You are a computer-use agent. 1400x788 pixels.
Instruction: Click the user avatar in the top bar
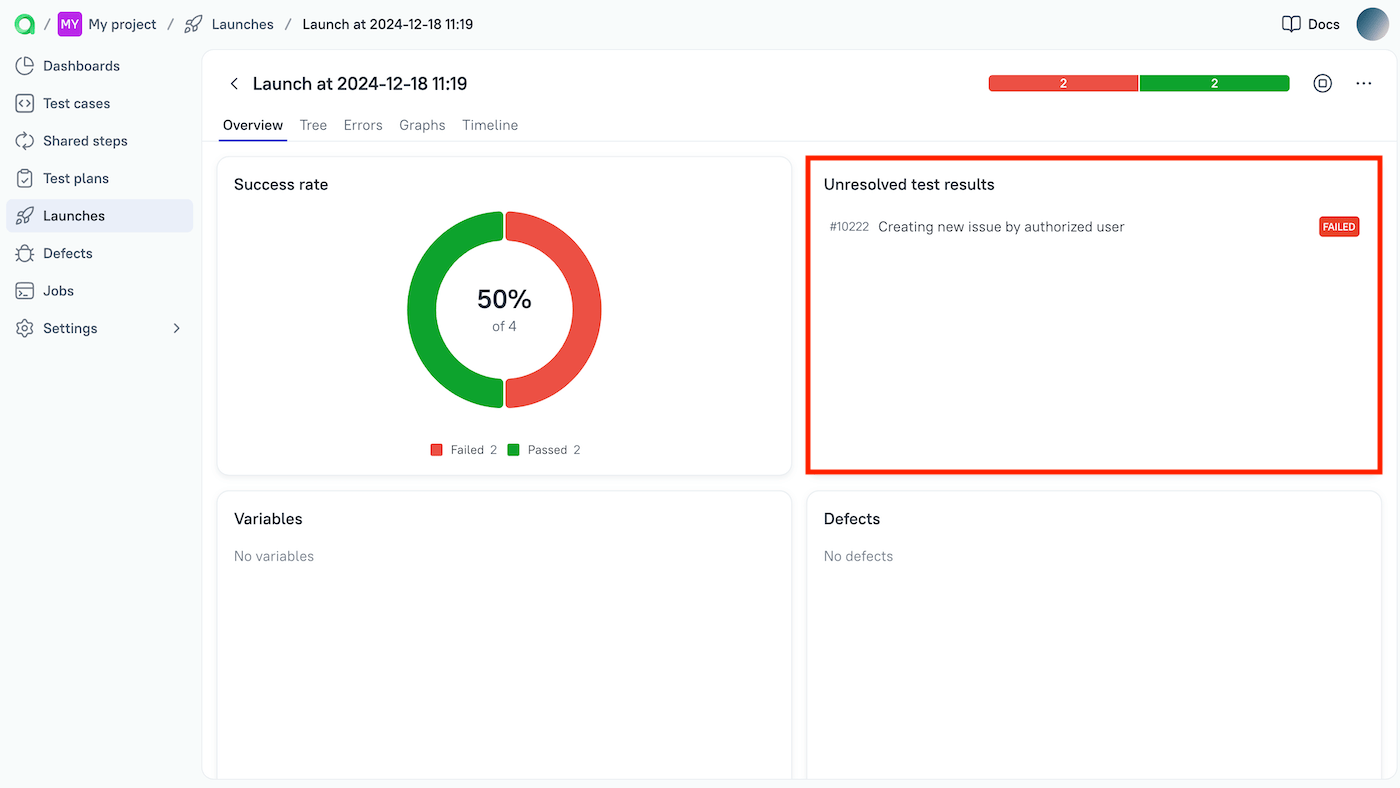pos(1372,23)
